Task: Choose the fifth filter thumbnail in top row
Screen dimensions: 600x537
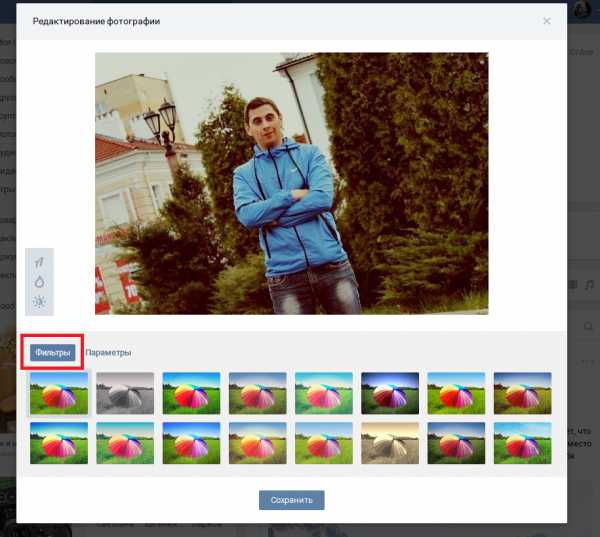Action: (x=324, y=393)
